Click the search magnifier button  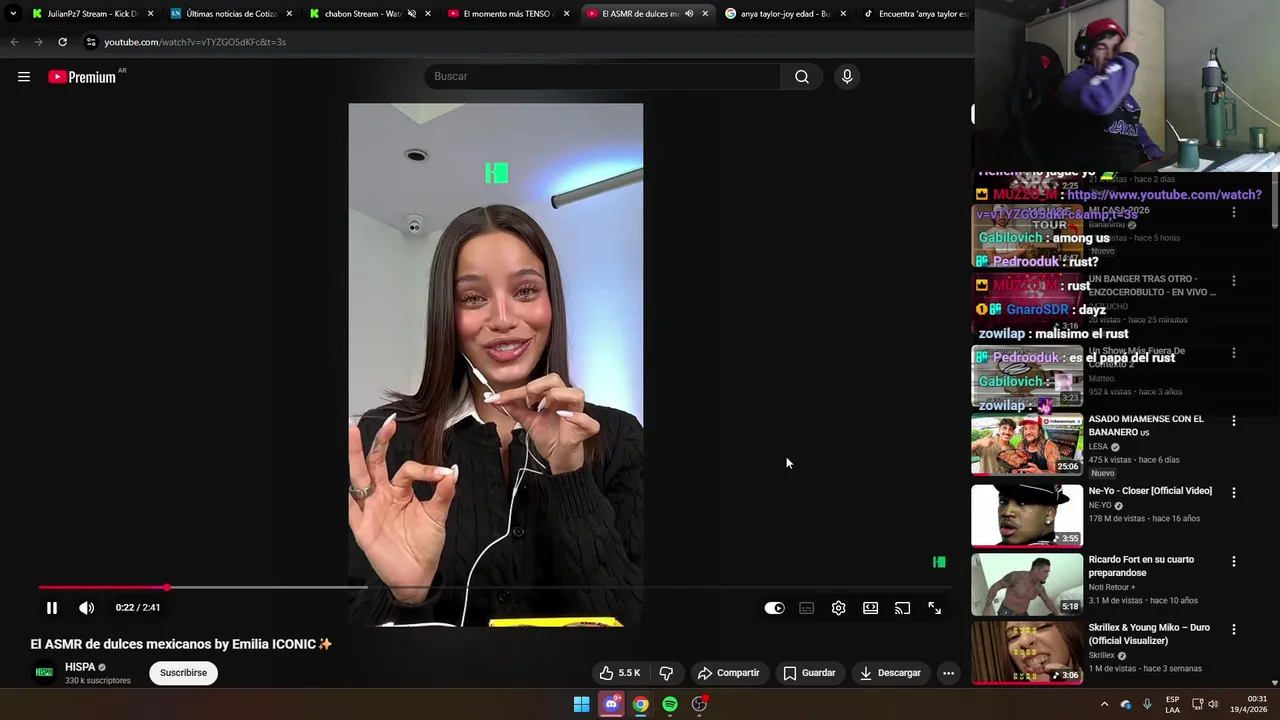(801, 77)
